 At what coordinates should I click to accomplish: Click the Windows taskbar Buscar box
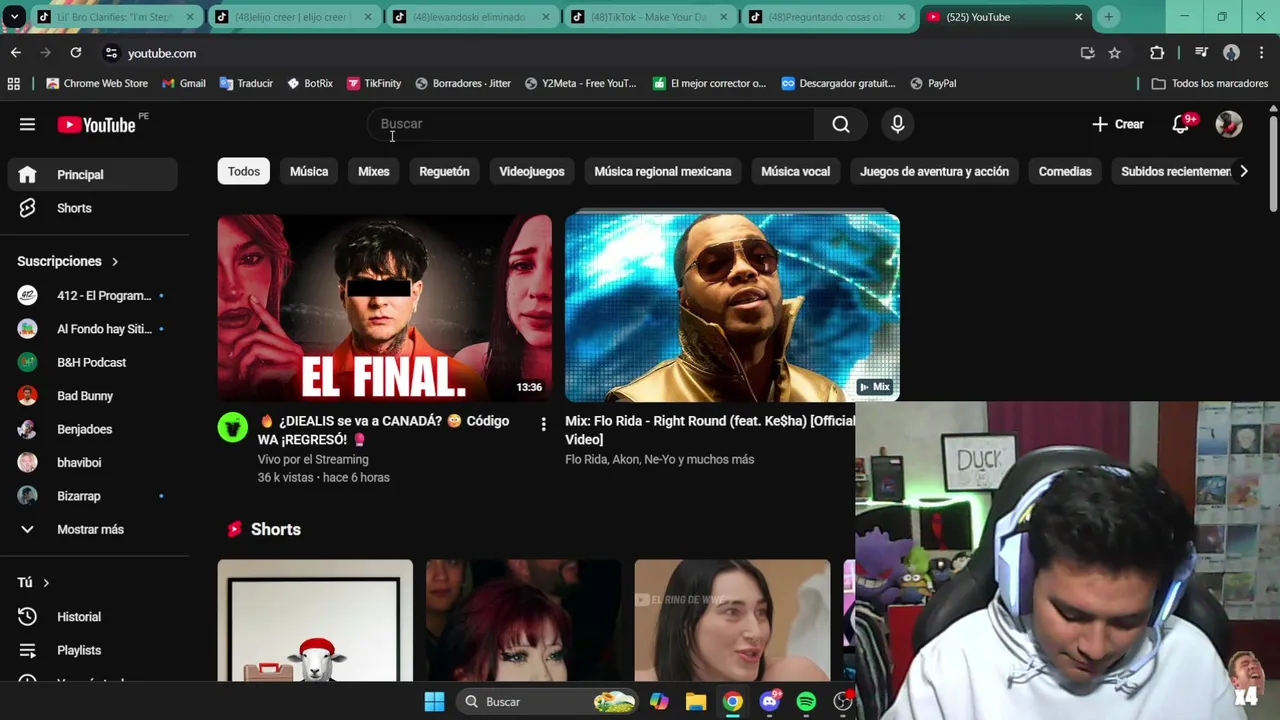coord(548,702)
